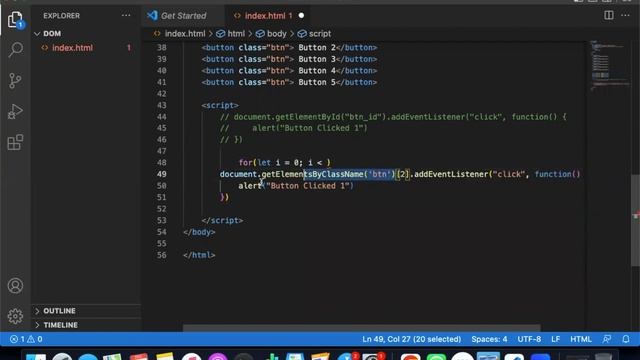
Task: Click the commented getElementById line 44
Action: [393, 117]
